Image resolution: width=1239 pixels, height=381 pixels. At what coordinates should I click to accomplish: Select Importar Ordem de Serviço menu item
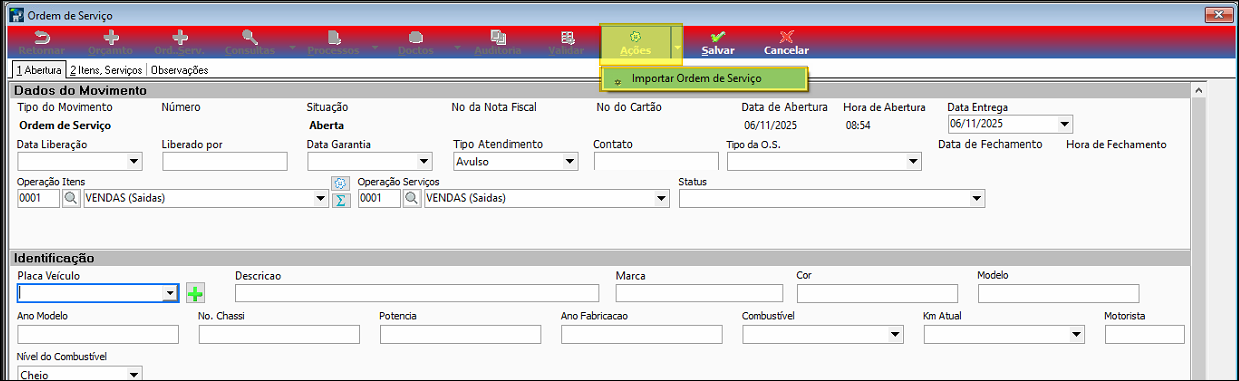(703, 78)
